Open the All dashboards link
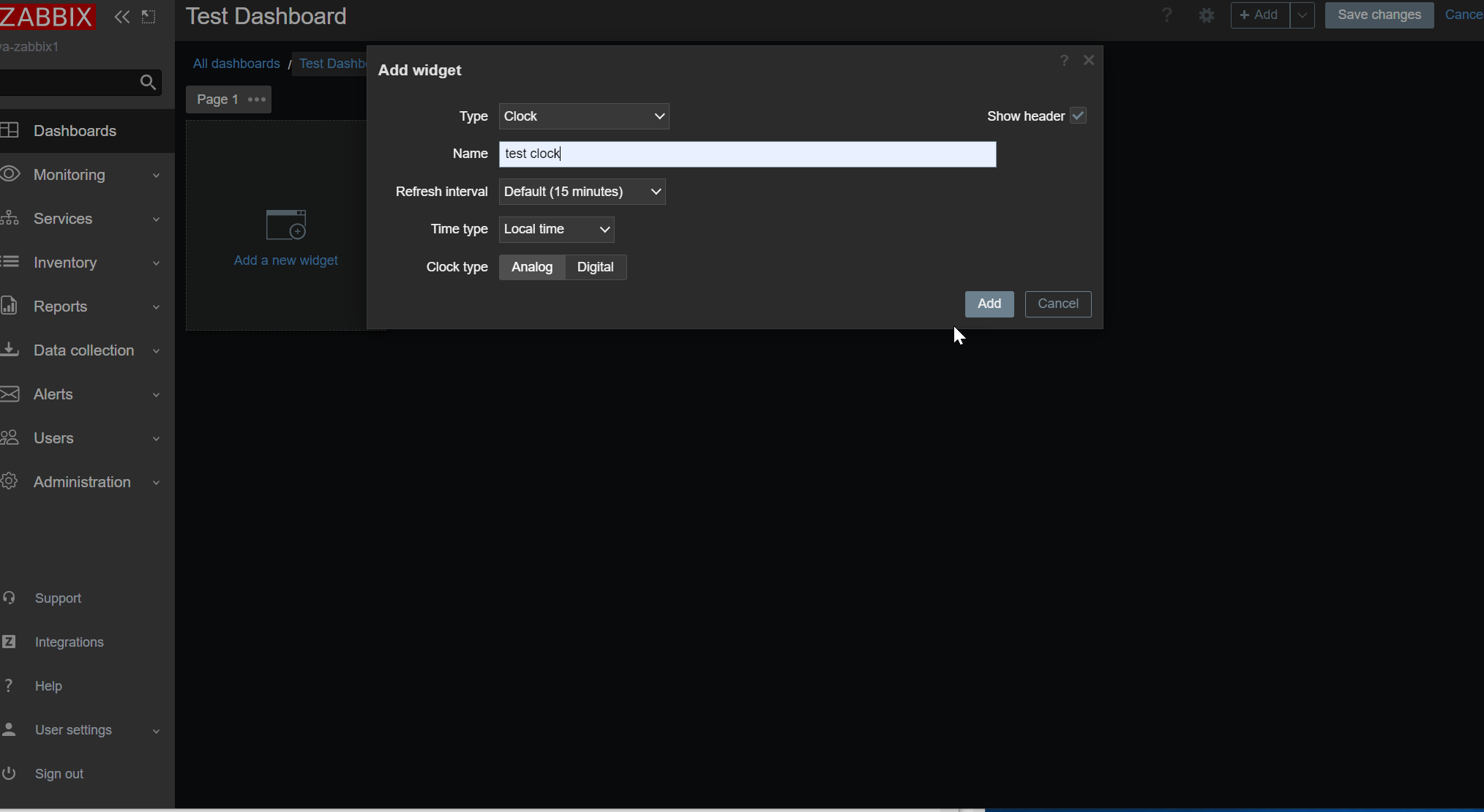The height and width of the screenshot is (812, 1484). point(236,64)
